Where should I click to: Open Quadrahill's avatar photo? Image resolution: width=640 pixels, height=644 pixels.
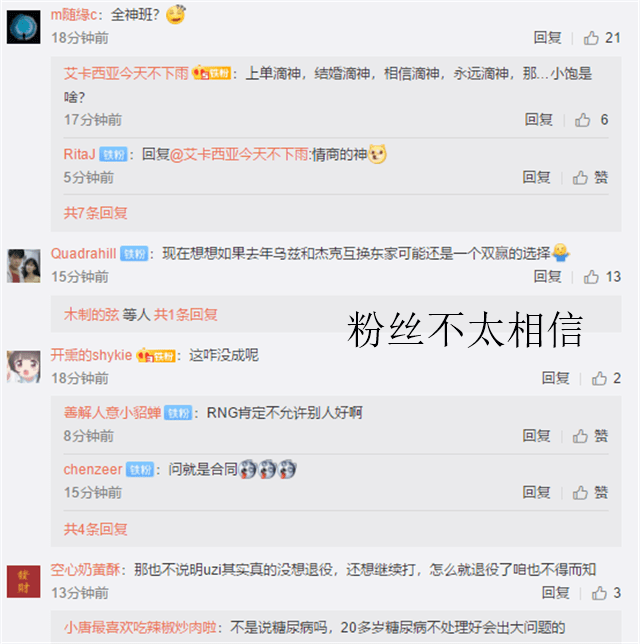click(23, 266)
